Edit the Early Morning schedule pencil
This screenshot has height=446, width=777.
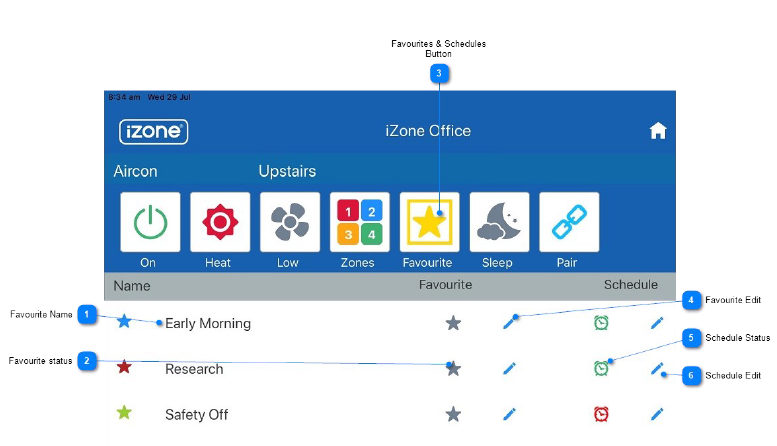coord(657,323)
